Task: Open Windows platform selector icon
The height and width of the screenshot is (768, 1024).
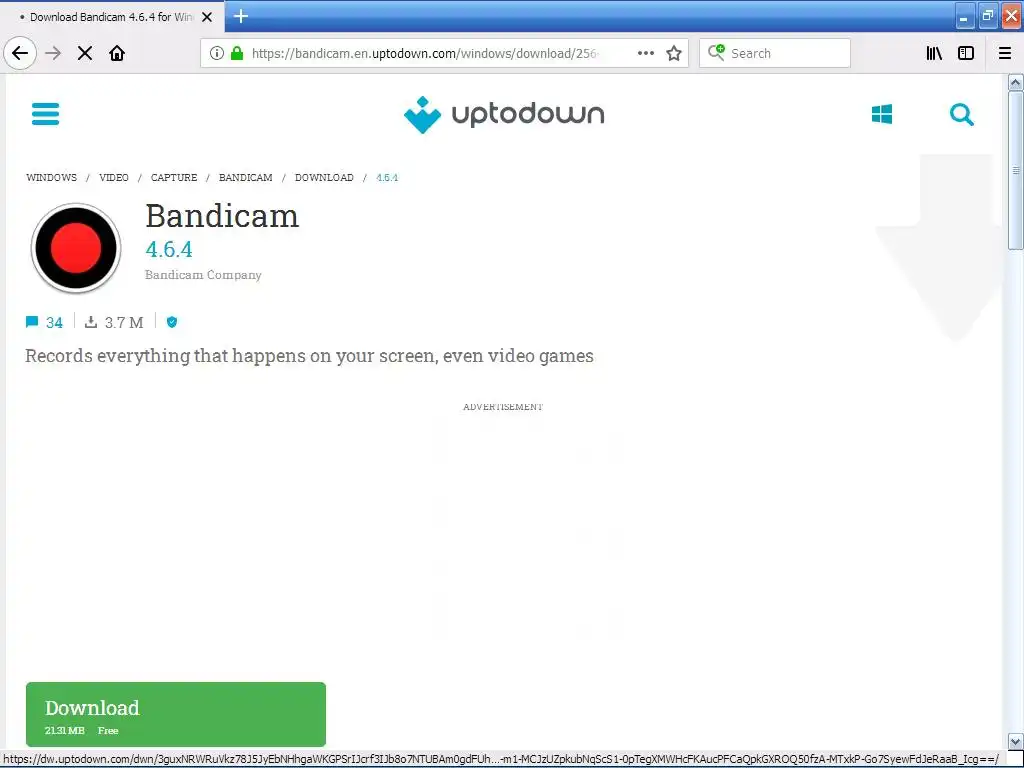Action: pyautogui.click(x=882, y=114)
